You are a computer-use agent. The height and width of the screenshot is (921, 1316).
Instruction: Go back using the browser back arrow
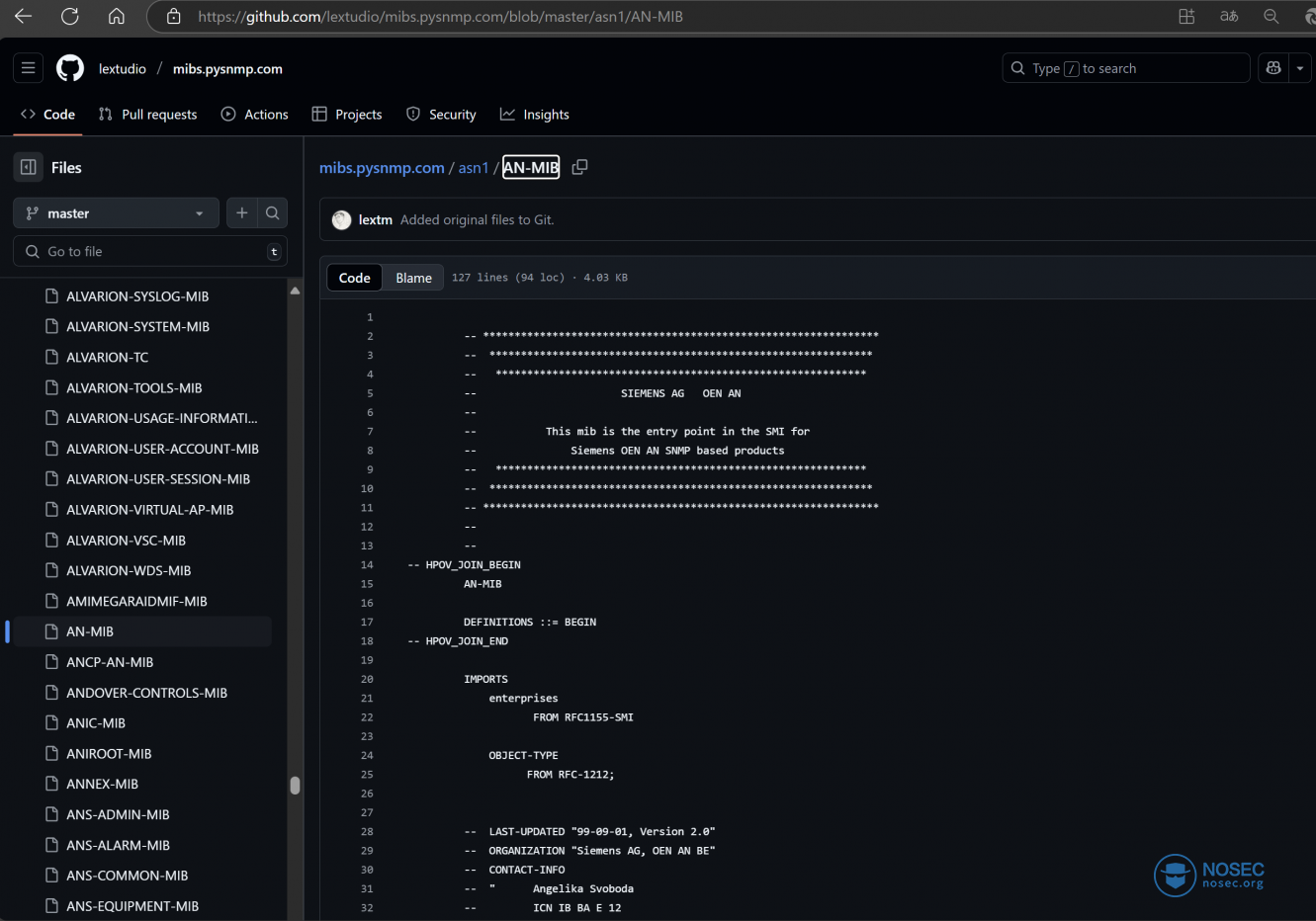tap(24, 17)
